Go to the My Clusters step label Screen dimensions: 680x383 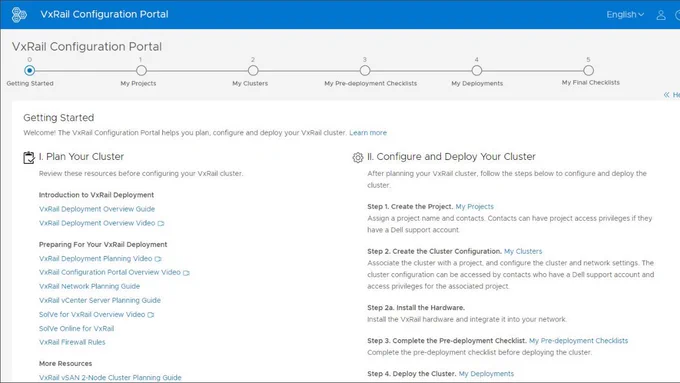250,83
